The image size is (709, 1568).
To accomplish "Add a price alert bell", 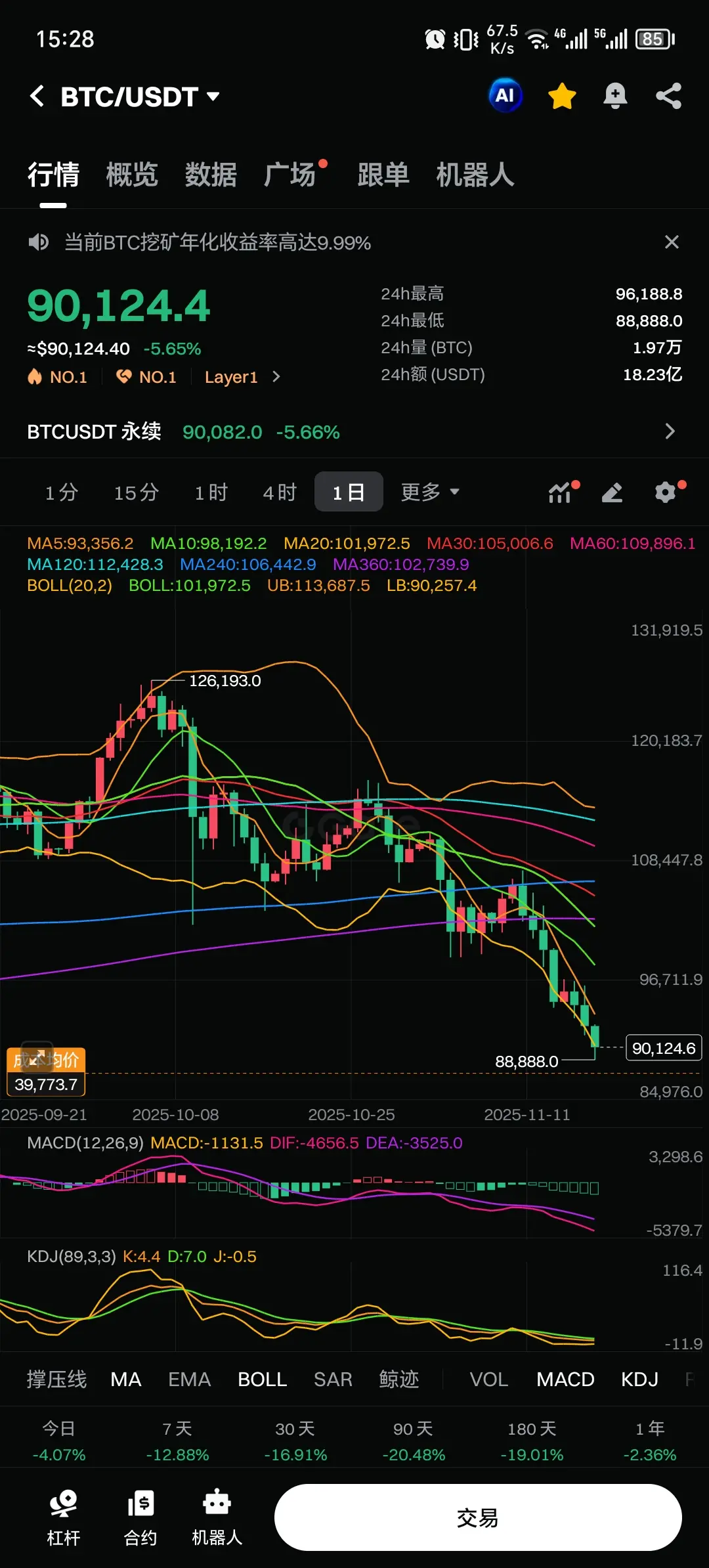I will click(x=615, y=96).
